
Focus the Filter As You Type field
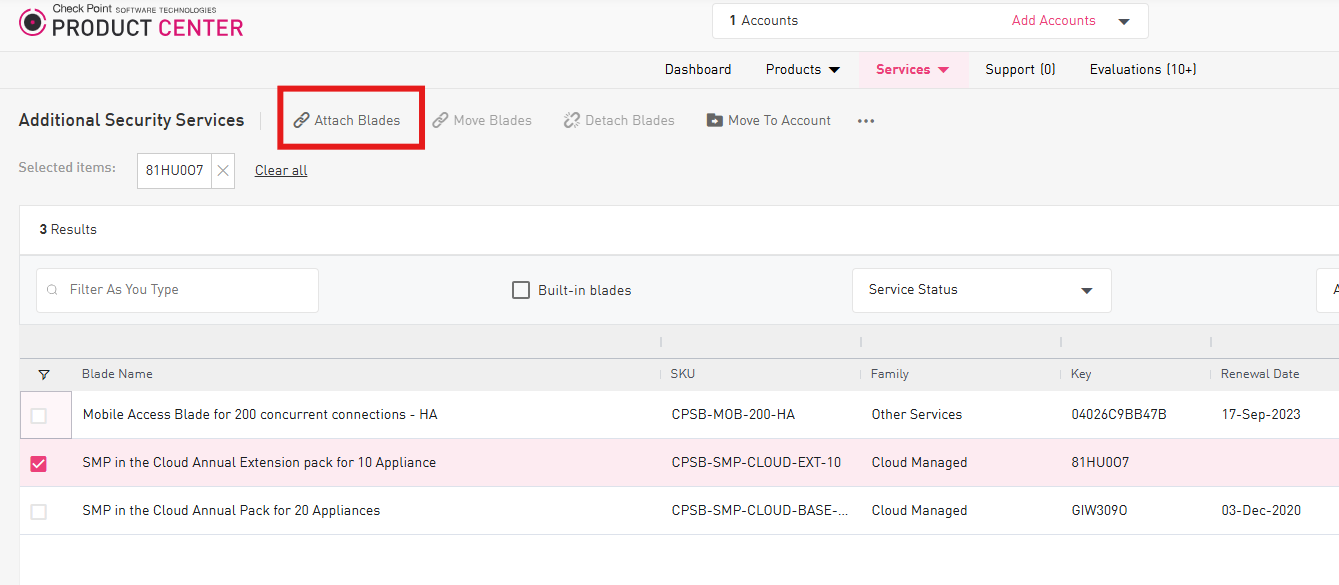(178, 290)
